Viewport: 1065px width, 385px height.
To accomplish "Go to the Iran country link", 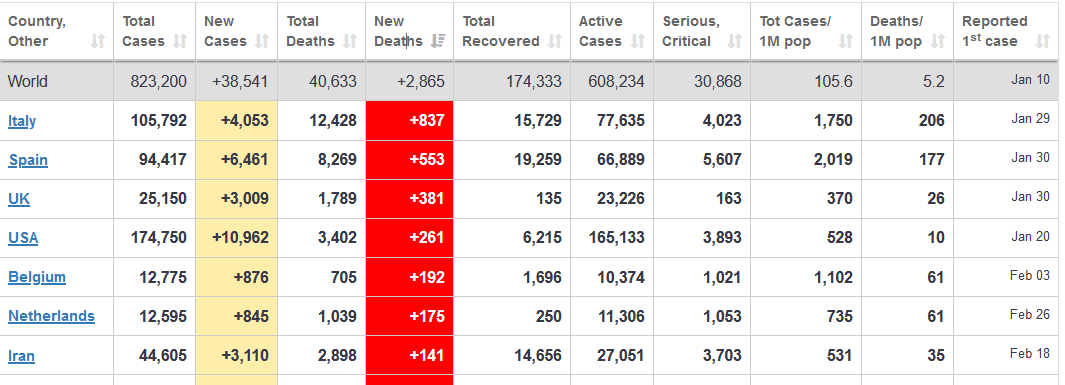I will 21,356.
